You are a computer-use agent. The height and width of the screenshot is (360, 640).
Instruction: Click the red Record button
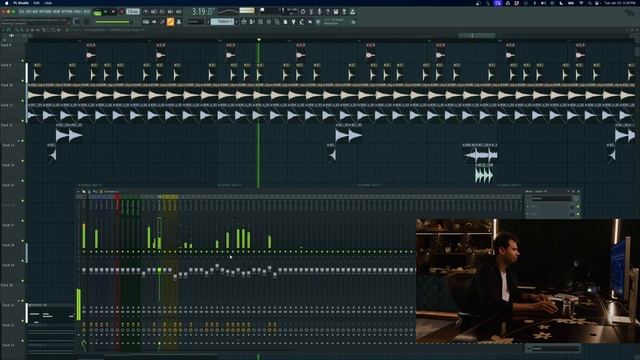point(121,12)
